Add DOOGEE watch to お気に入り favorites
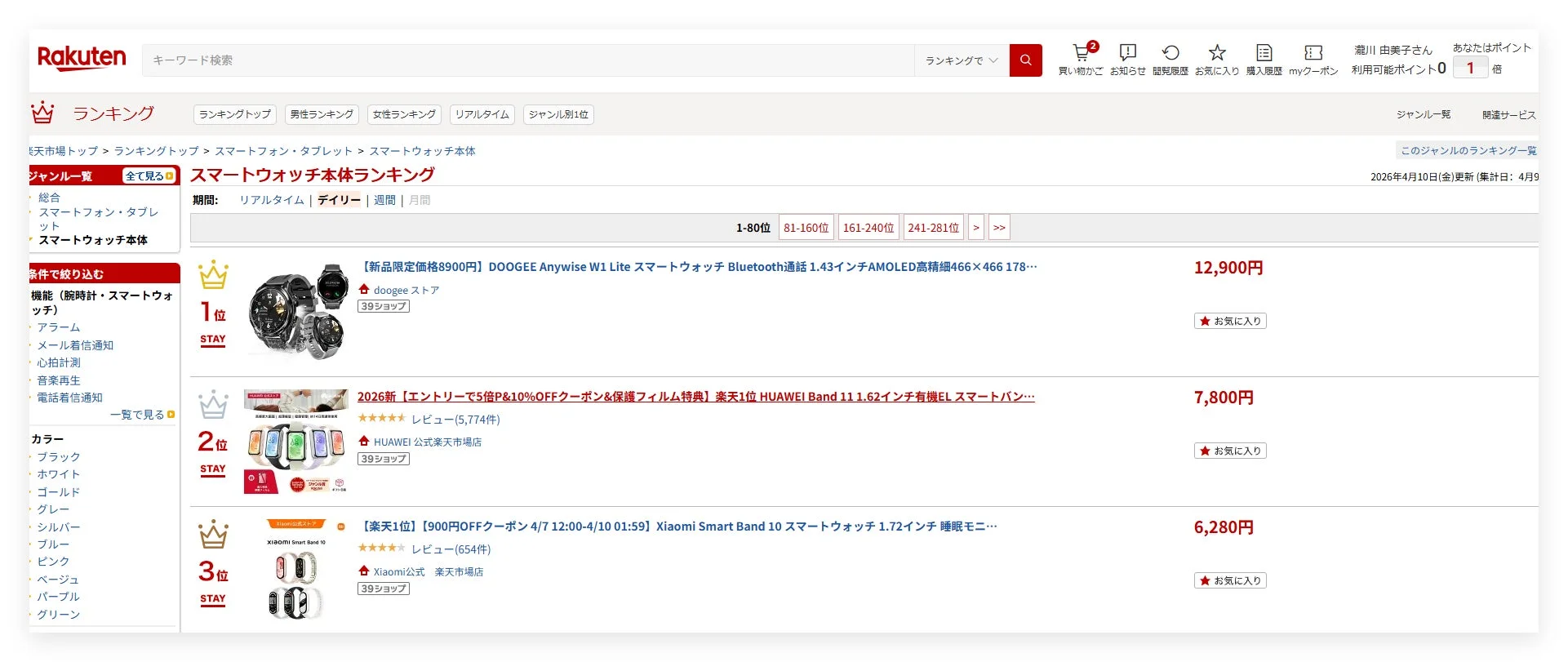Screen dimensions: 1568x662 click(x=1230, y=321)
